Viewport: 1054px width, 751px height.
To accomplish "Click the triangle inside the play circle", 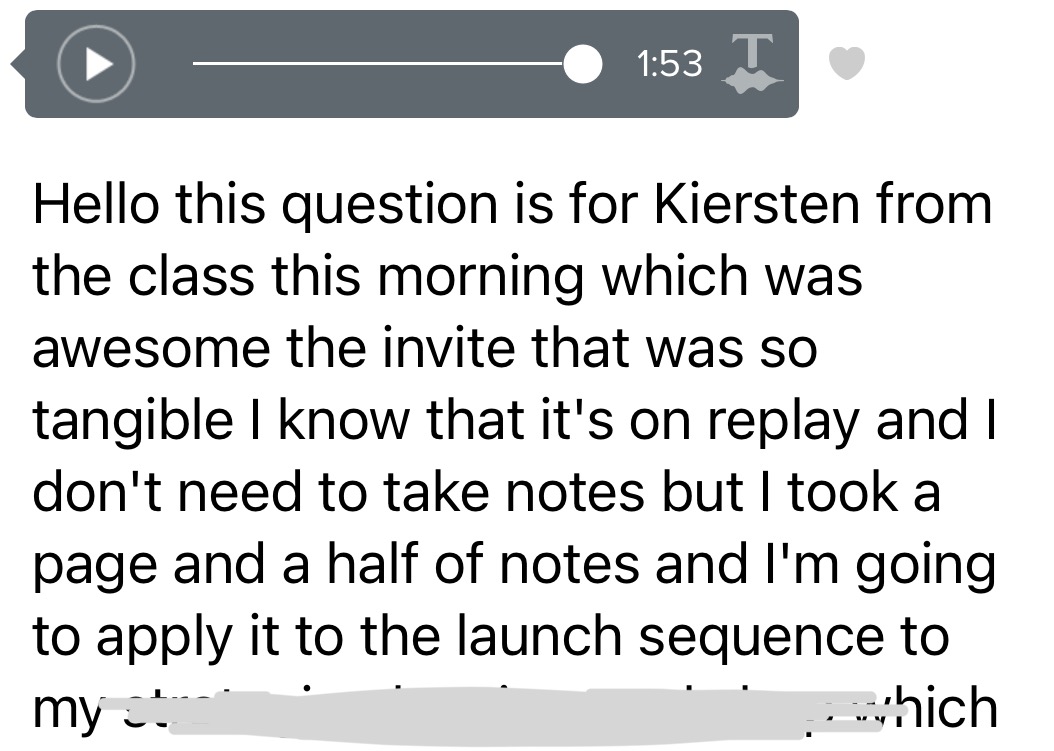I will coord(99,64).
